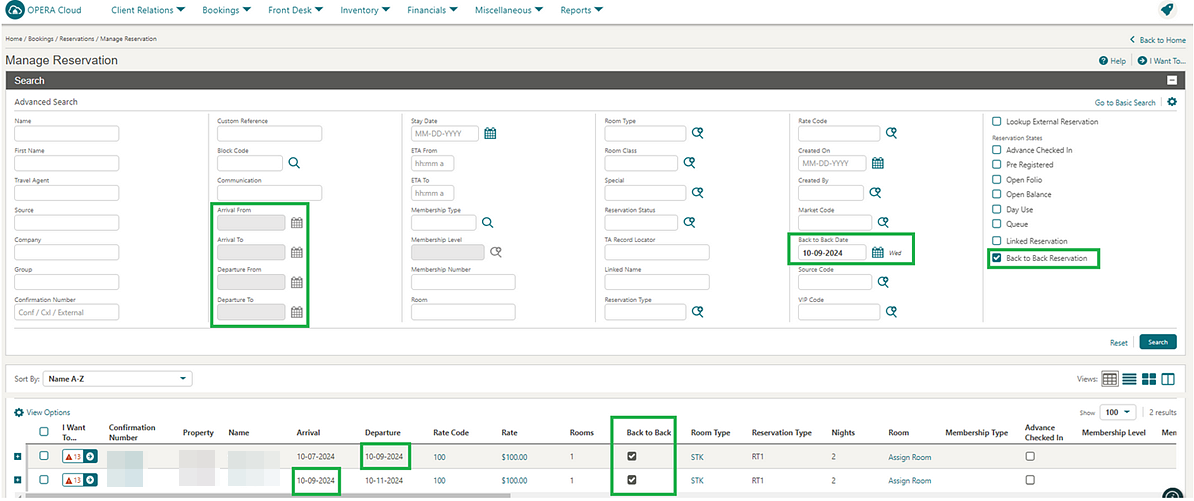Look up Reservation Status values

click(x=688, y=222)
